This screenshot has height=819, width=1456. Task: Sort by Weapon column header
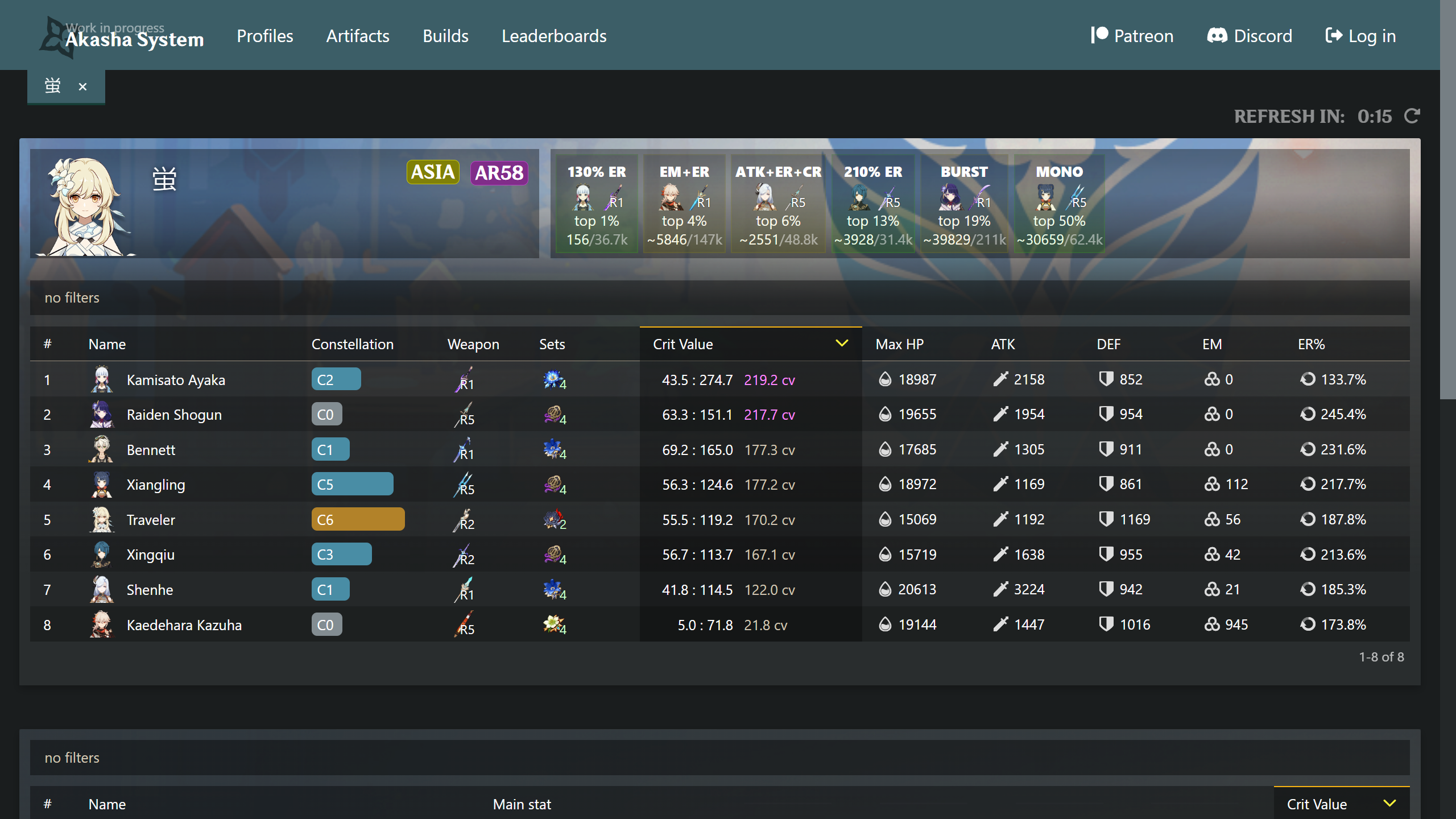click(x=473, y=344)
